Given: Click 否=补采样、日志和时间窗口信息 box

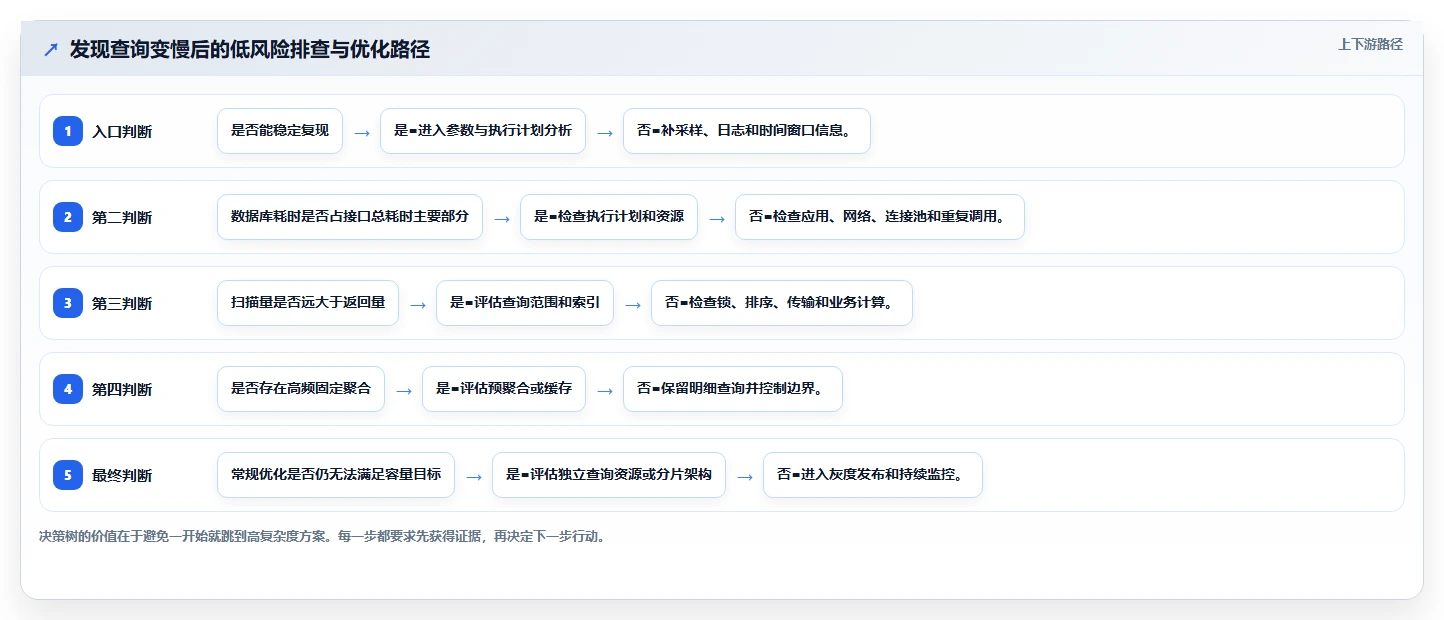Looking at the screenshot, I should coord(747,131).
